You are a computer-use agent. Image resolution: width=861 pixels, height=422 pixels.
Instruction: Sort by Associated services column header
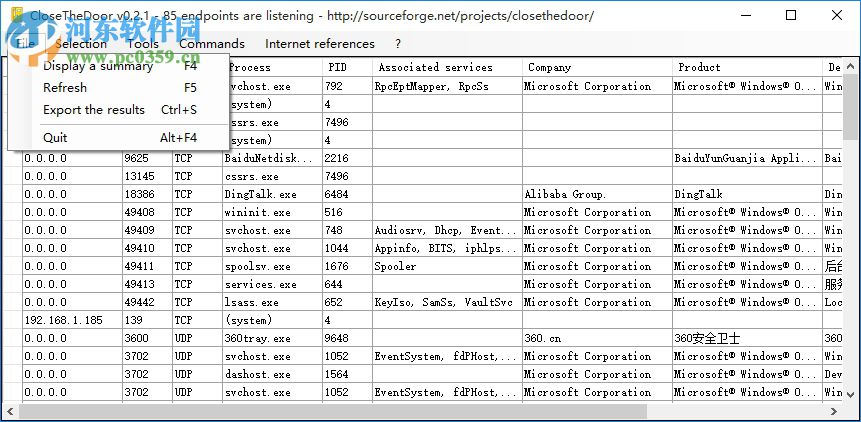448,67
